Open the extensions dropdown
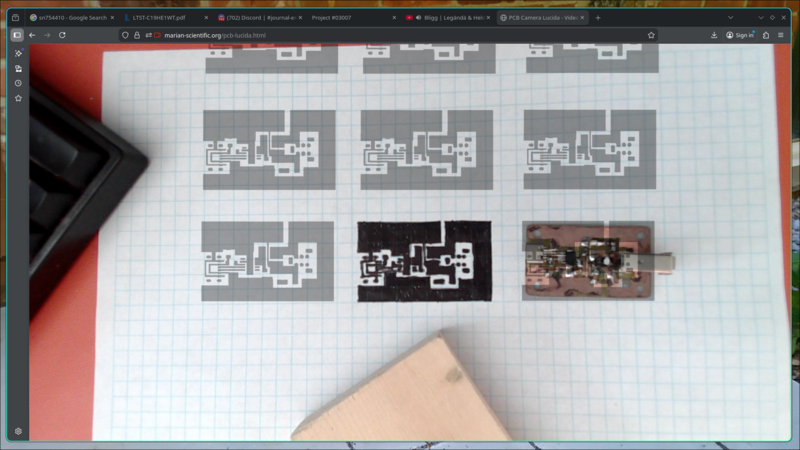 [x=766, y=35]
